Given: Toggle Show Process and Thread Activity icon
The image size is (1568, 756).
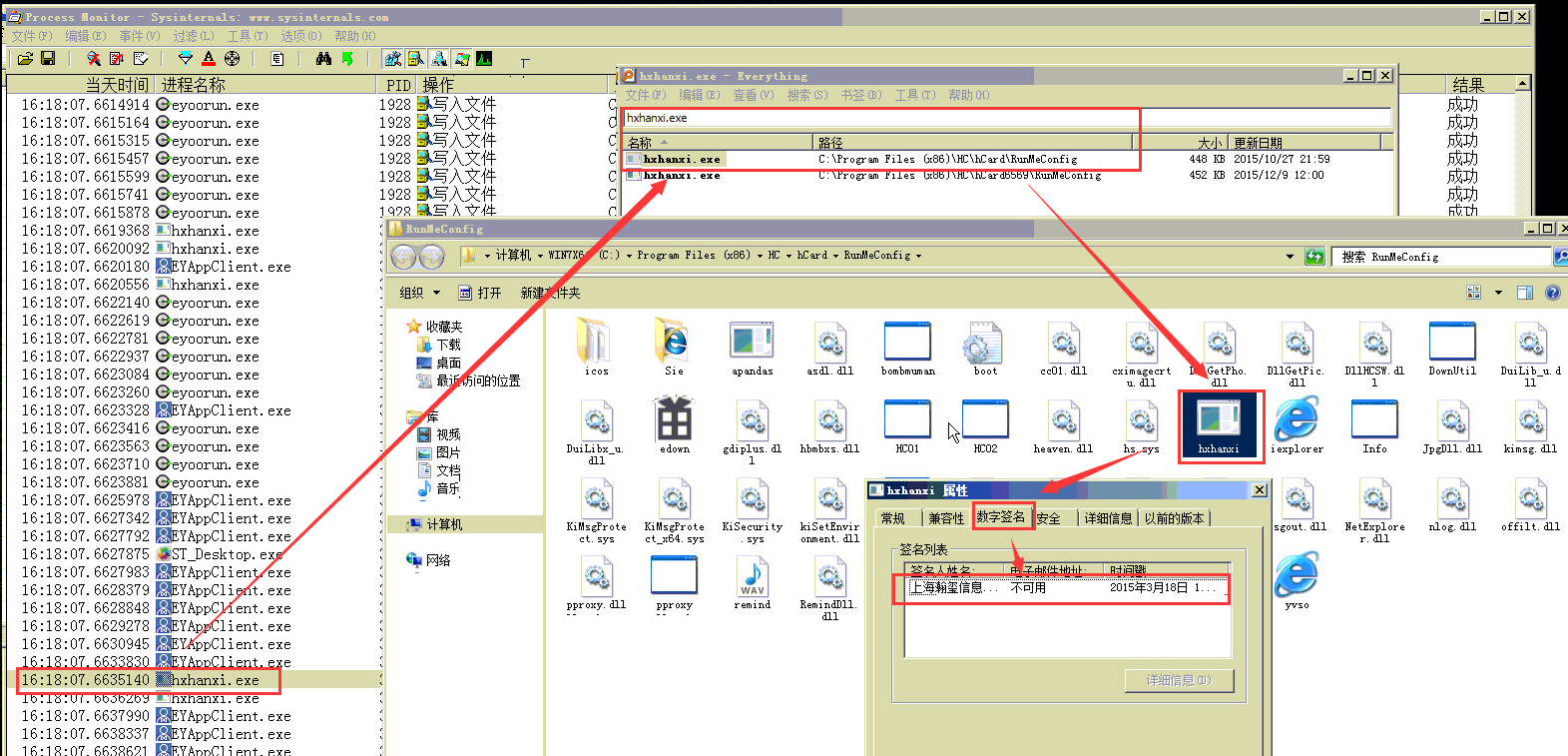Looking at the screenshot, I should (x=462, y=59).
